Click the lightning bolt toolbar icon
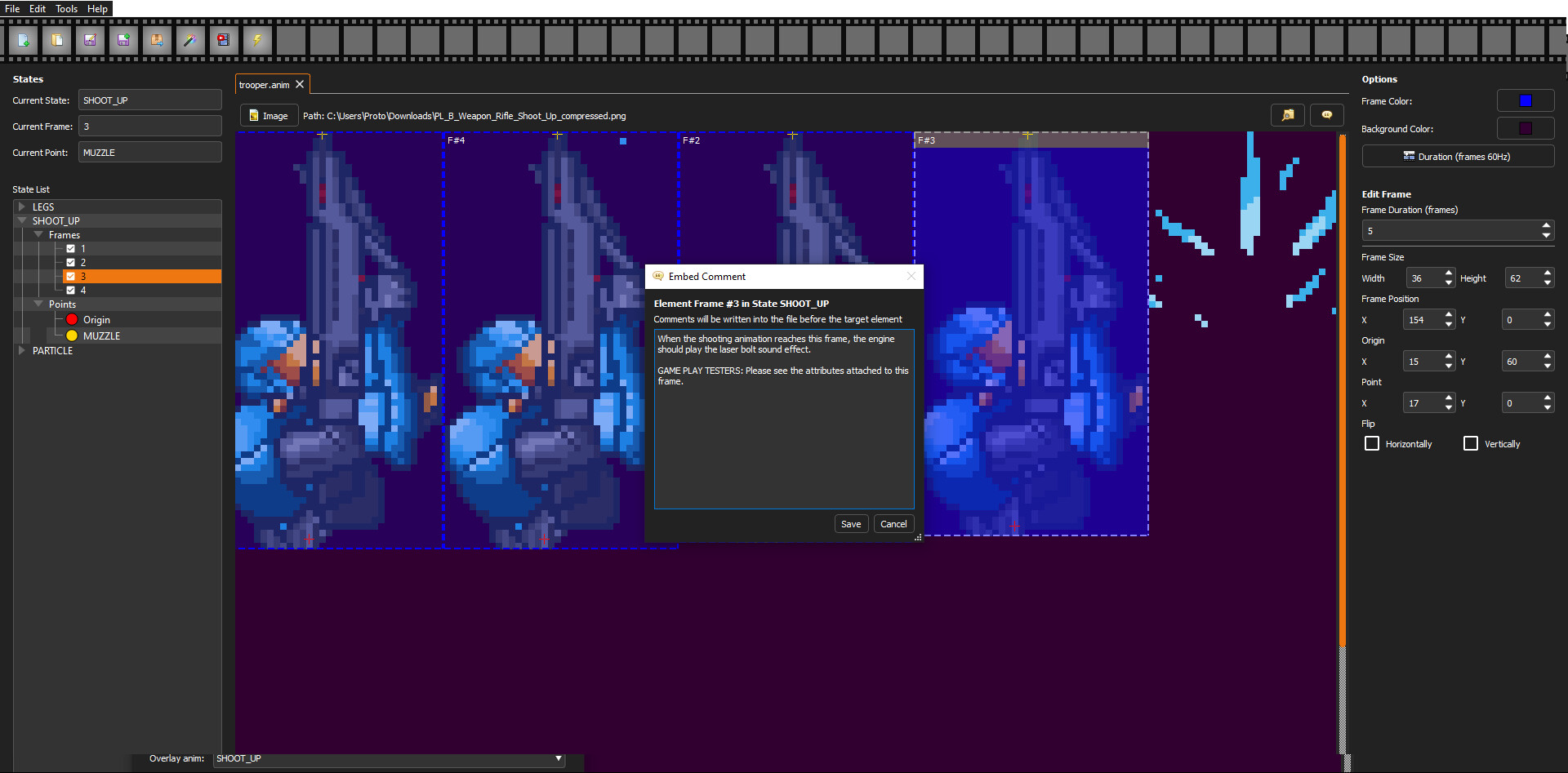The width and height of the screenshot is (1568, 773). [257, 39]
